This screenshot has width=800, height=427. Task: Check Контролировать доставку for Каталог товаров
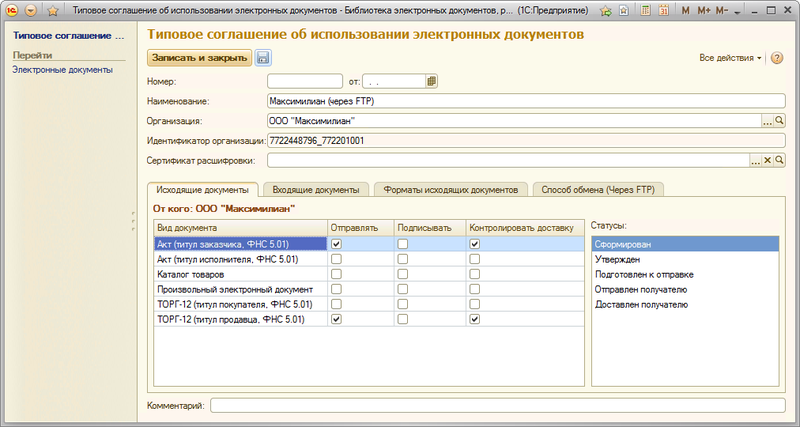point(475,274)
